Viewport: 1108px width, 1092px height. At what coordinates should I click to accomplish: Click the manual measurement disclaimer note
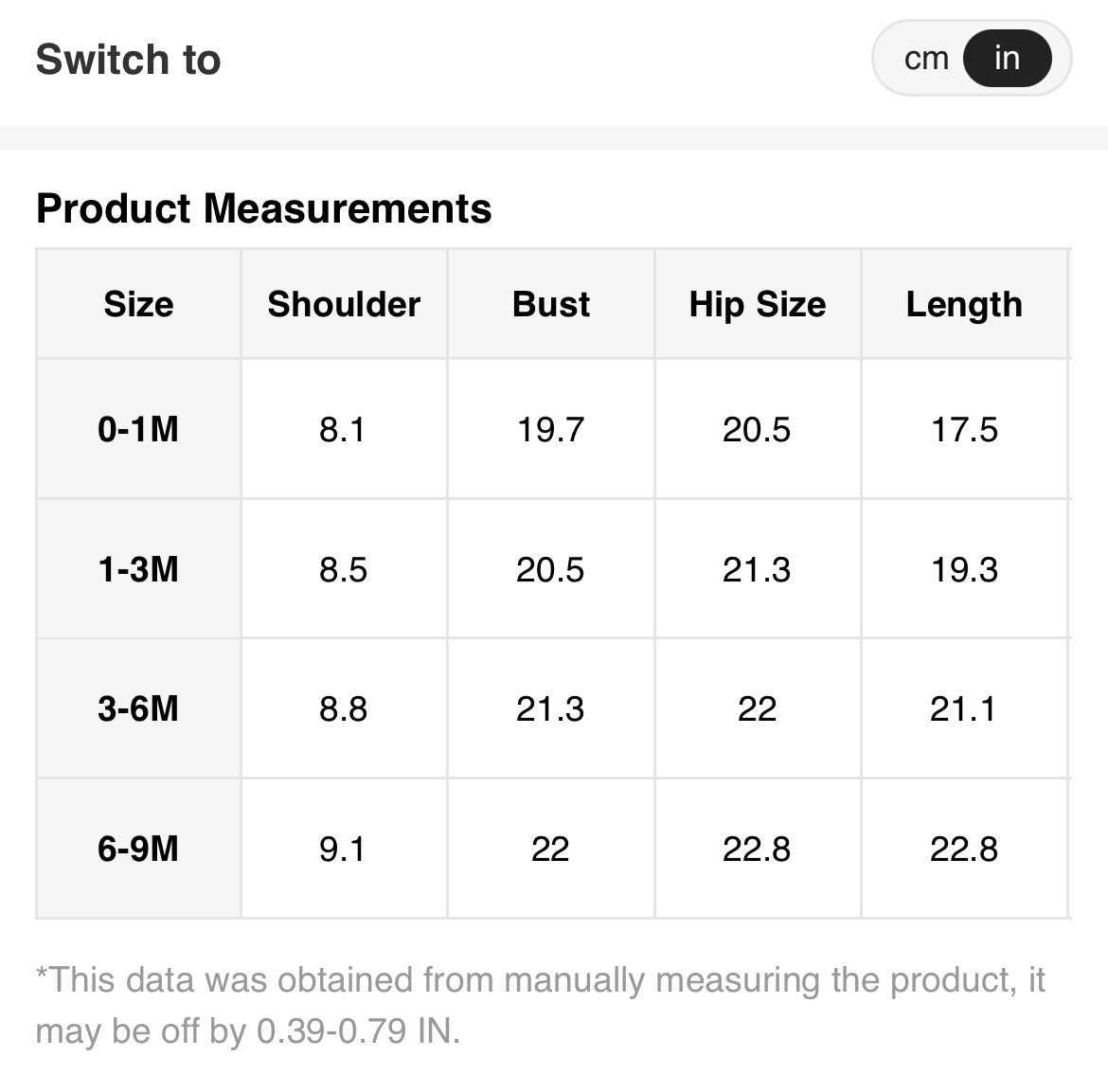tap(540, 1004)
